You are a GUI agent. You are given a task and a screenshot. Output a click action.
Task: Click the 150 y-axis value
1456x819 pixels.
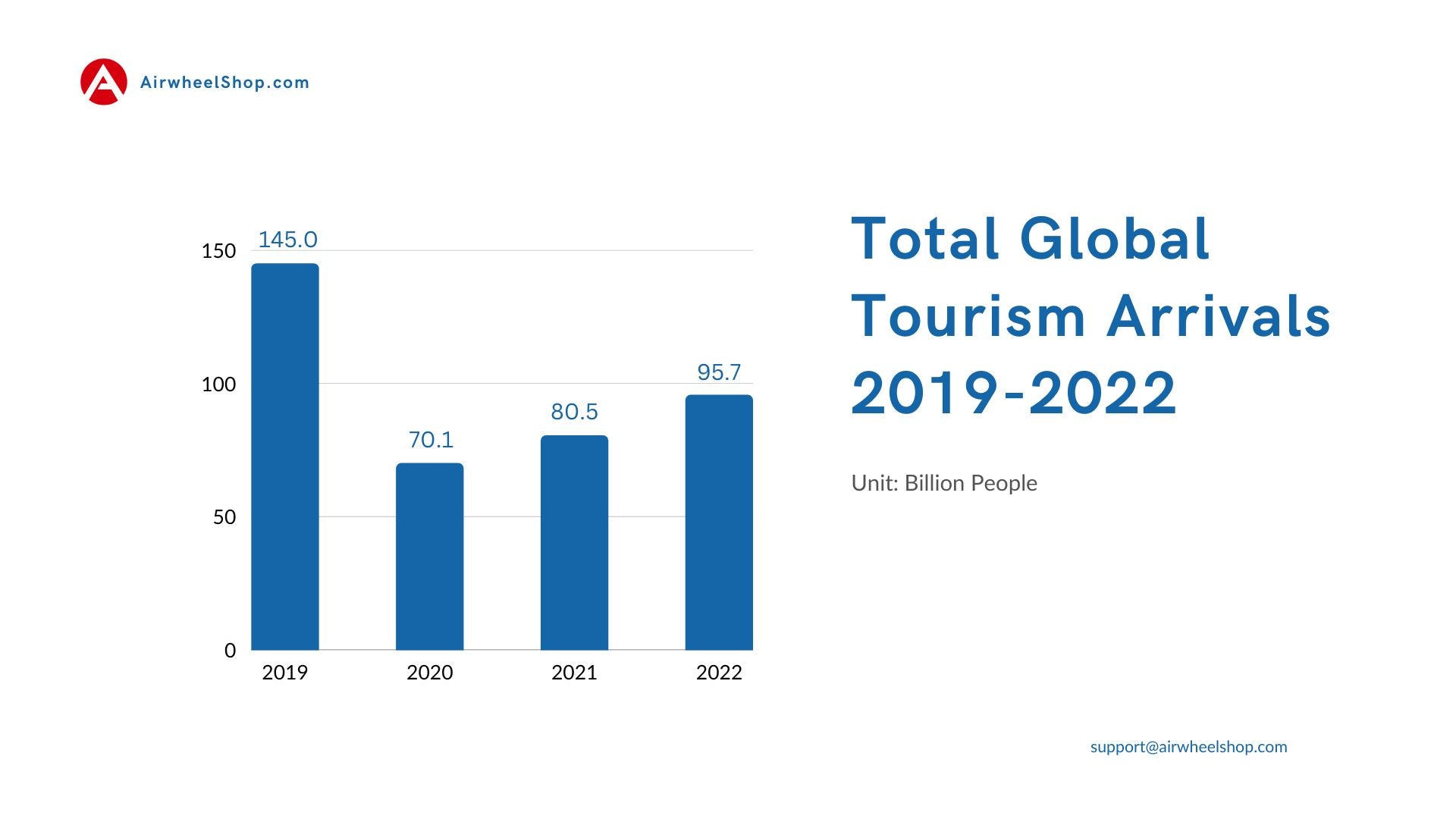[x=218, y=251]
